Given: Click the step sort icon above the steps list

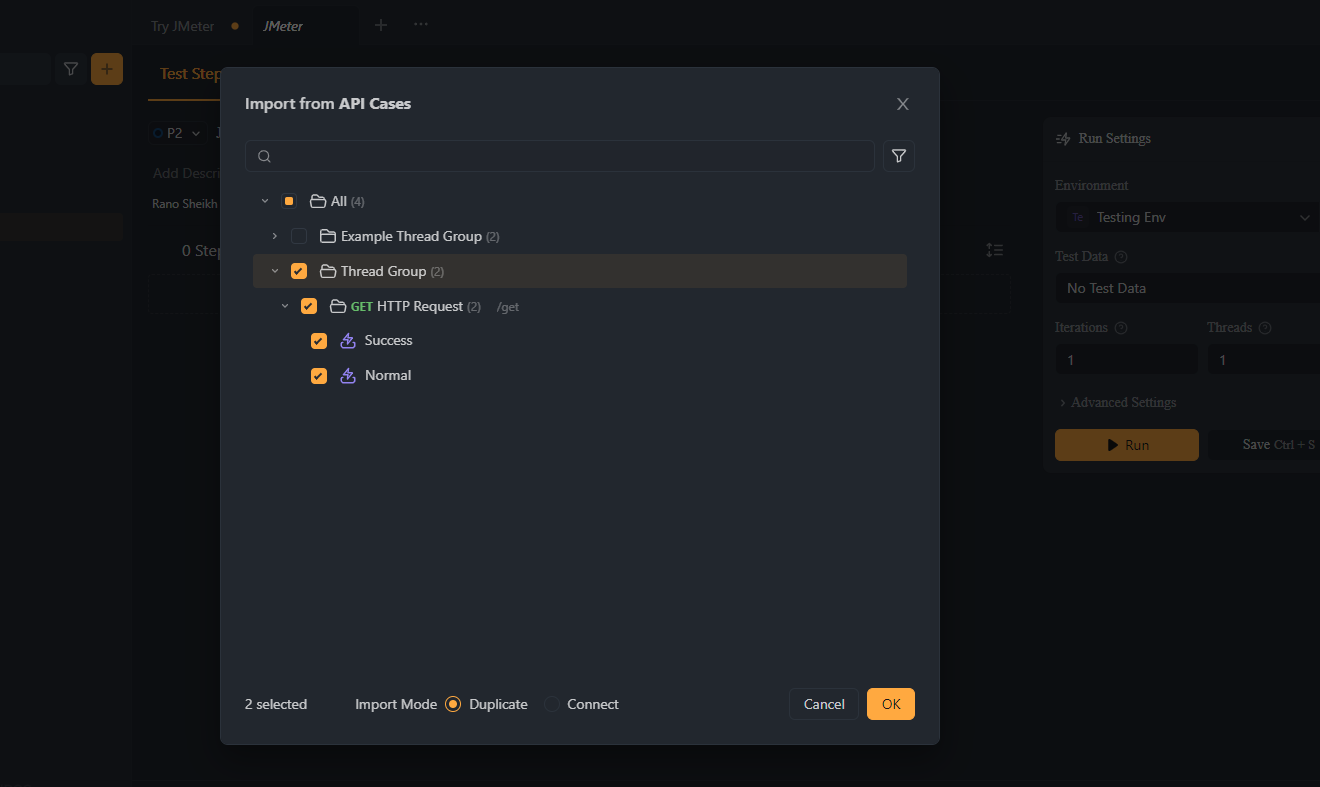Looking at the screenshot, I should point(994,250).
